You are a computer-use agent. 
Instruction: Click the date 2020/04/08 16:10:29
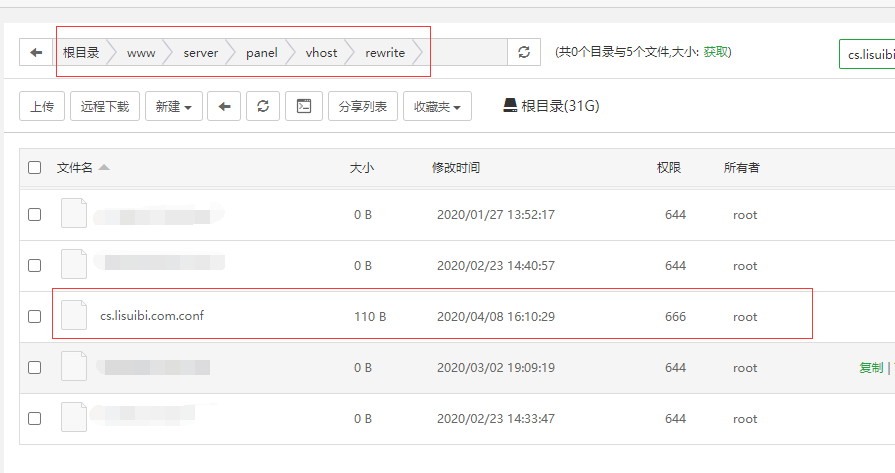click(495, 317)
